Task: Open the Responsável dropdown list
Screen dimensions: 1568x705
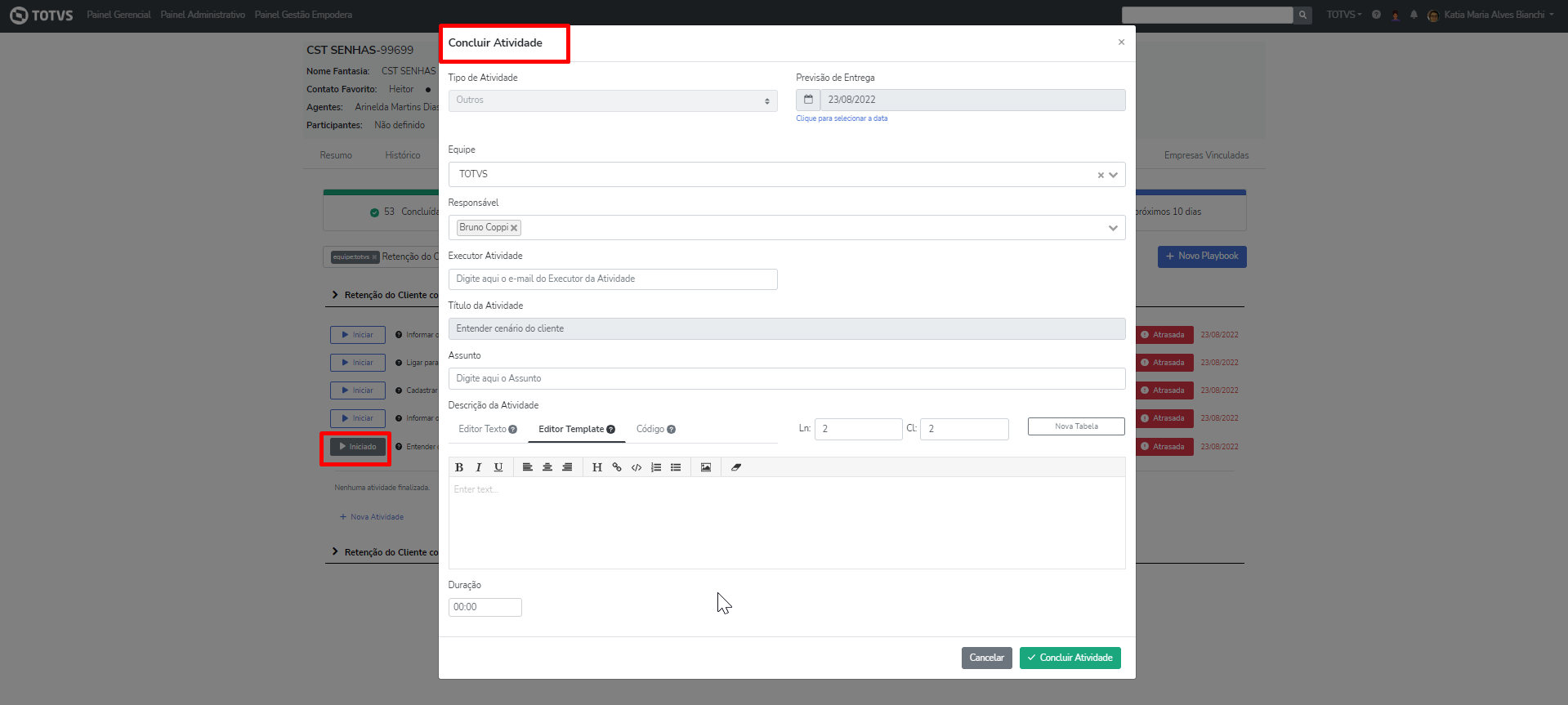Action: pos(1113,228)
